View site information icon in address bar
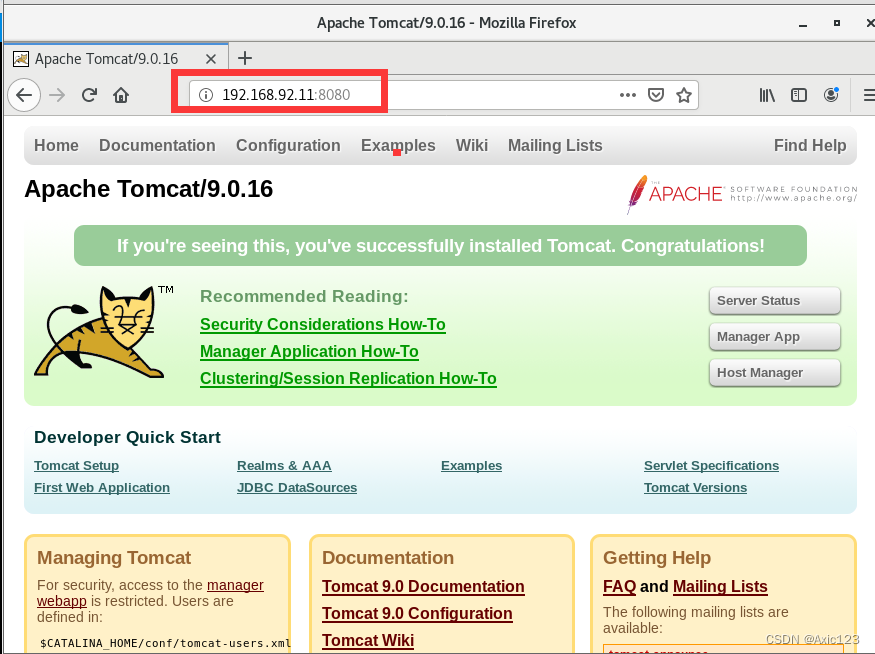Screen dimensions: 875x654 206,95
